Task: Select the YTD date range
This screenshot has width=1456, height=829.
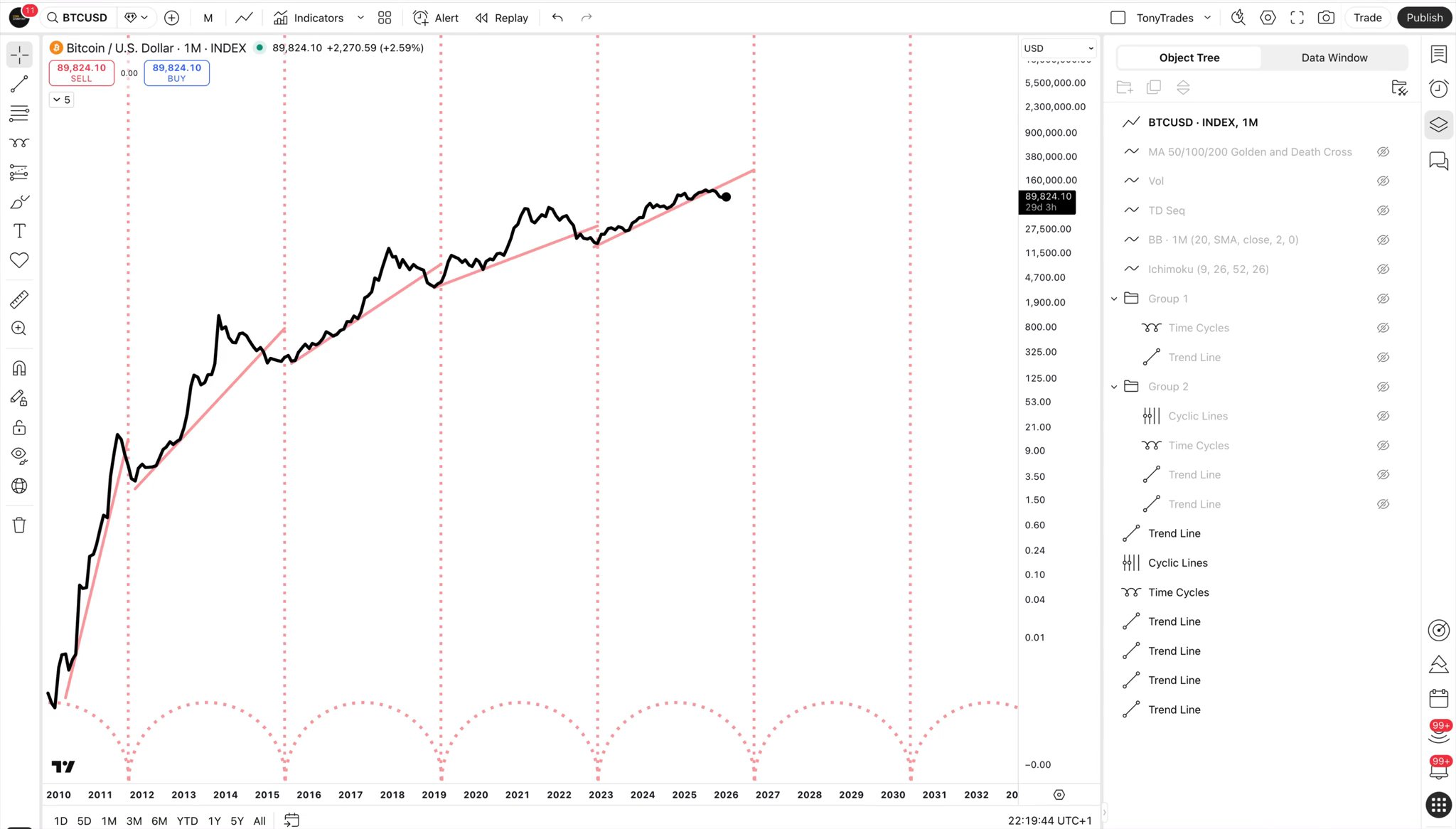Action: click(187, 820)
